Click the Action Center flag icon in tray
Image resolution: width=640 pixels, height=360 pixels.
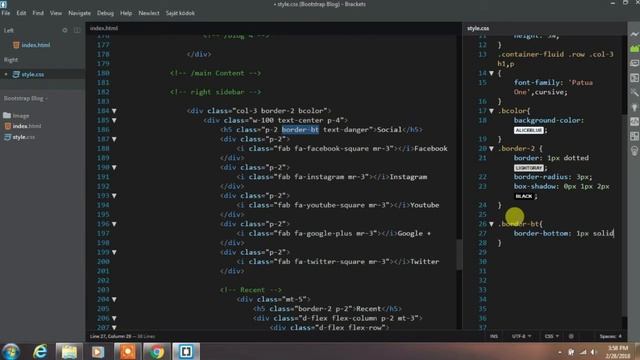point(571,352)
